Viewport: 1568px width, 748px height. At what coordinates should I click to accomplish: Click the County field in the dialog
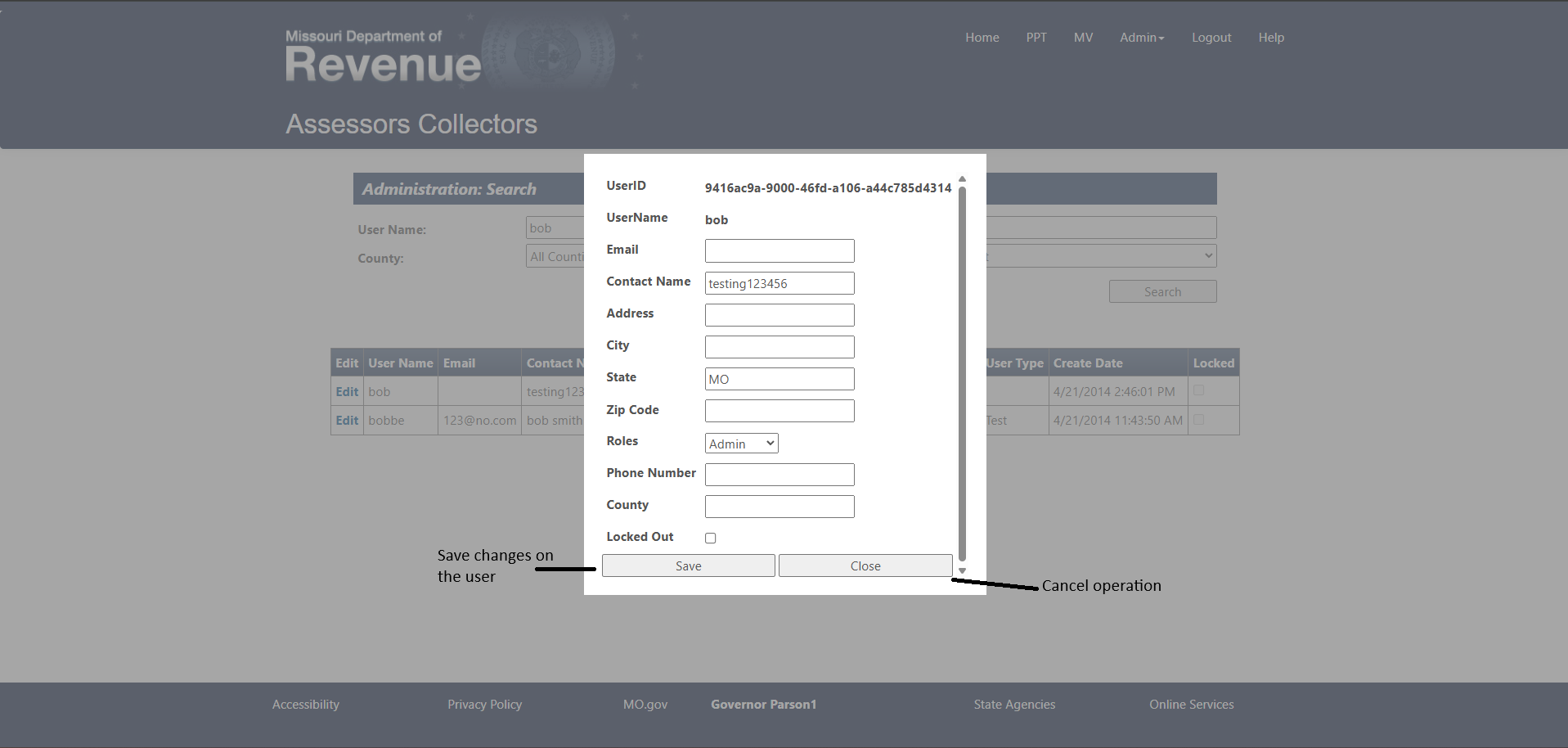[x=779, y=507]
